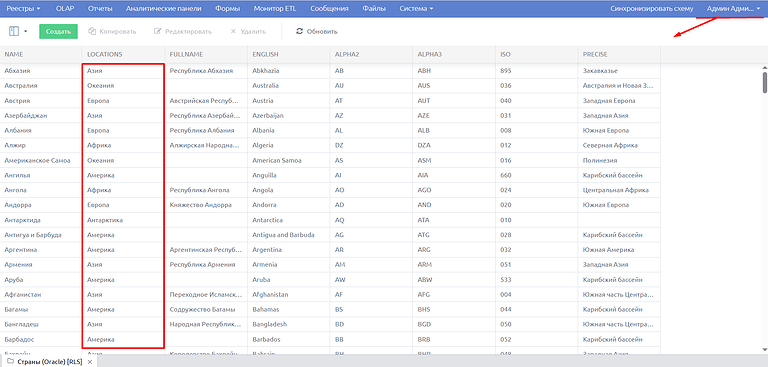Click Синхронизировать схему link

652,8
